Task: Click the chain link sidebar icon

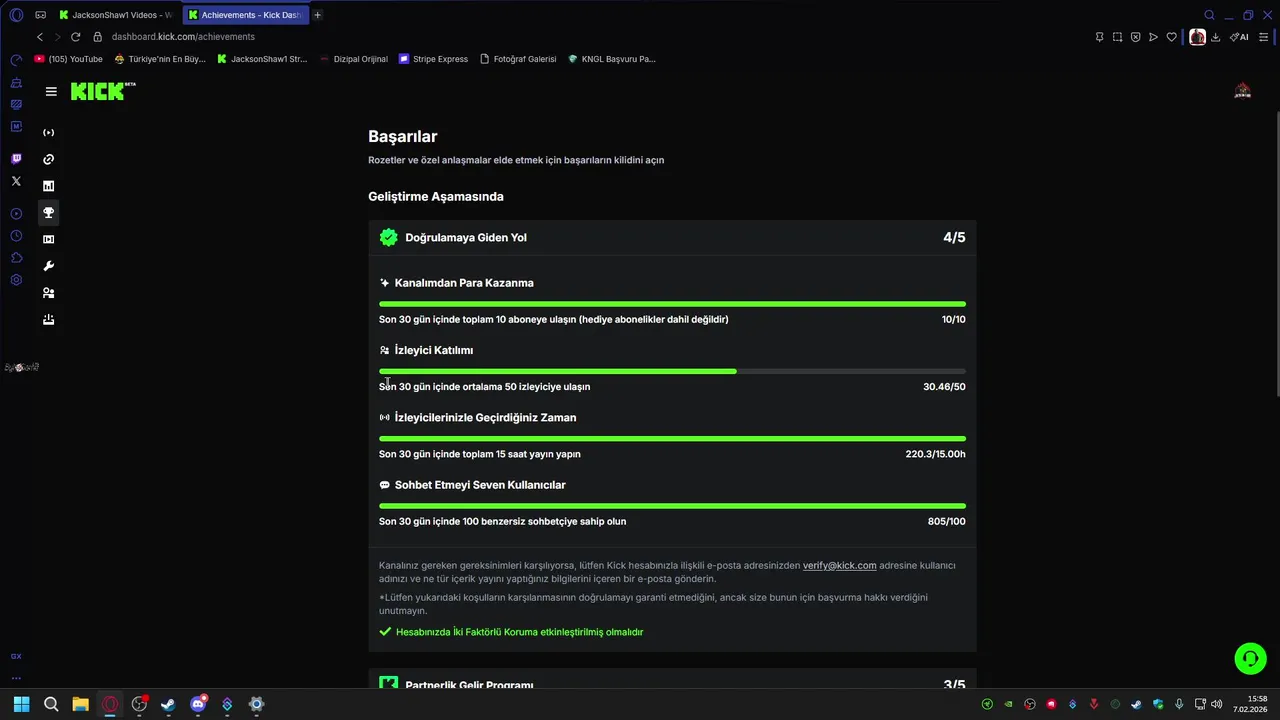Action: tap(48, 159)
